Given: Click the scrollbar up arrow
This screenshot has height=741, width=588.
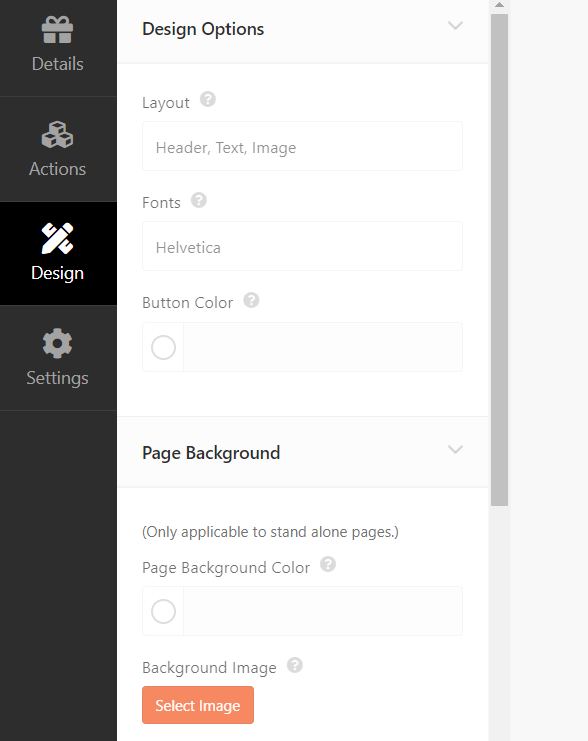Looking at the screenshot, I should (x=500, y=5).
